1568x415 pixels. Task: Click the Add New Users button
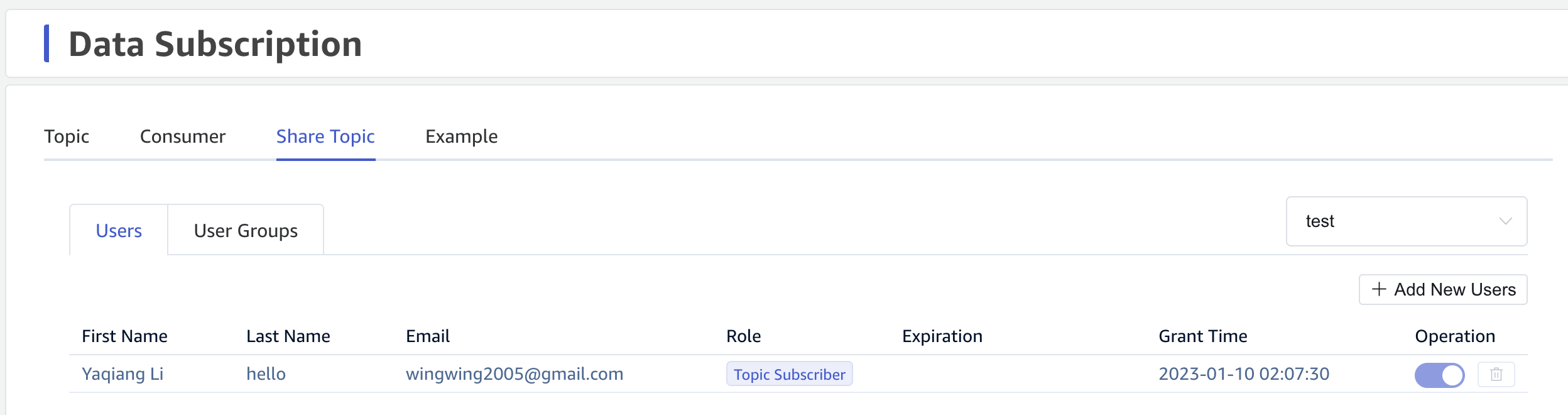click(1443, 289)
